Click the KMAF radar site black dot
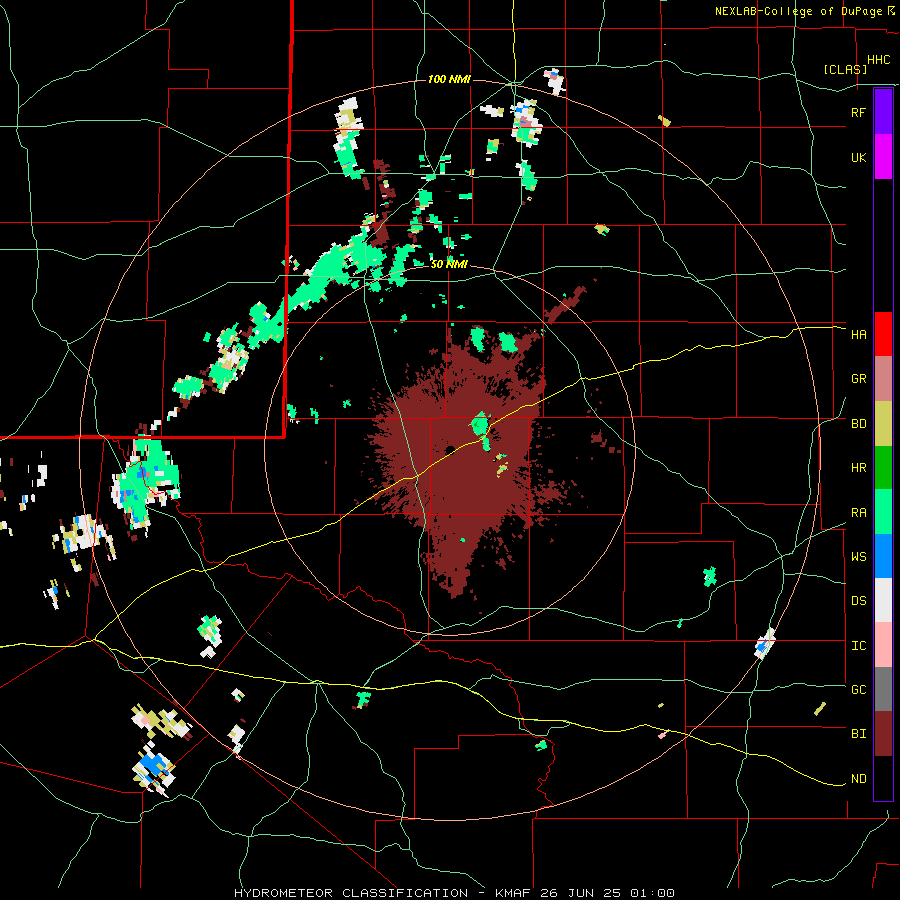The height and width of the screenshot is (900, 900). [450, 449]
